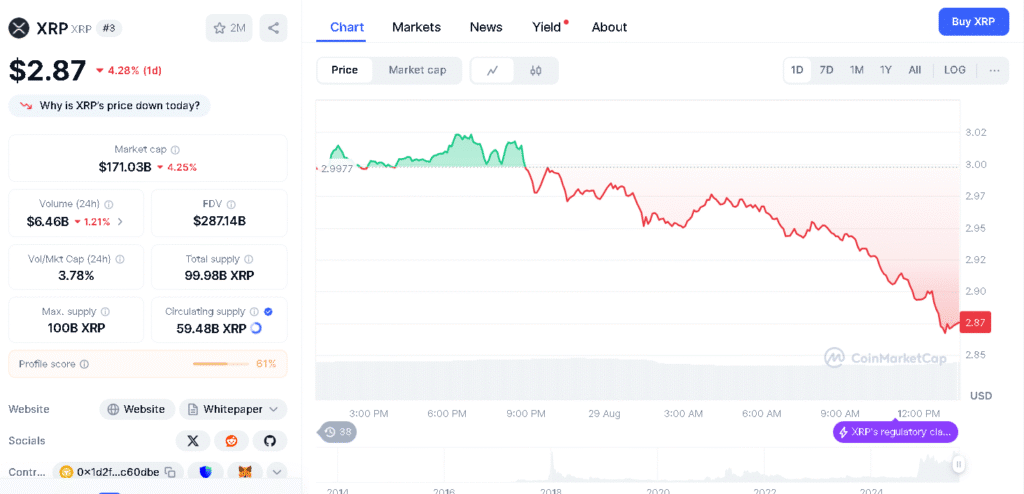Screen dimensions: 1024x494
Task: Open the X (Twitter) social link
Action: click(x=193, y=441)
